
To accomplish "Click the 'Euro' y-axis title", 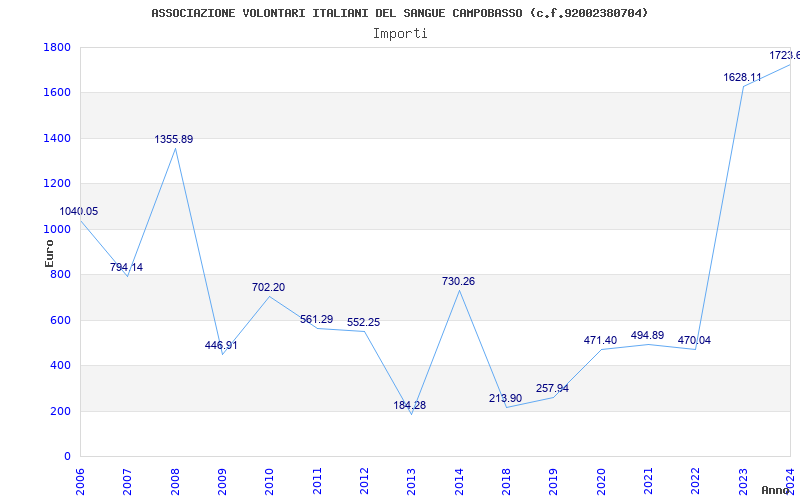I will (x=49, y=253).
